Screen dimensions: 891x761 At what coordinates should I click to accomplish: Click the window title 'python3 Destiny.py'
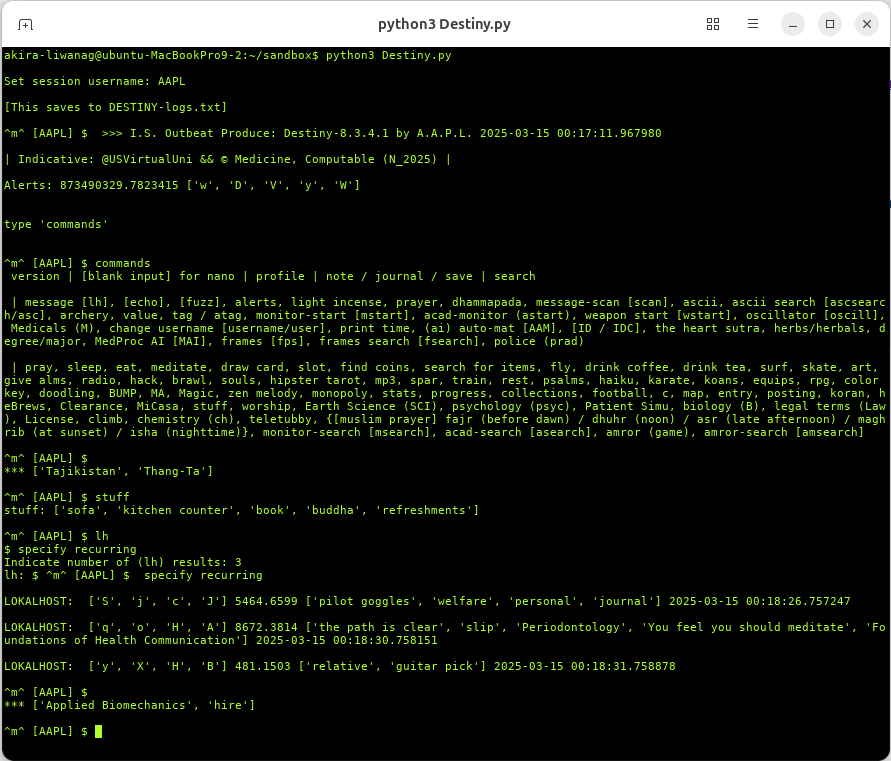pos(444,24)
